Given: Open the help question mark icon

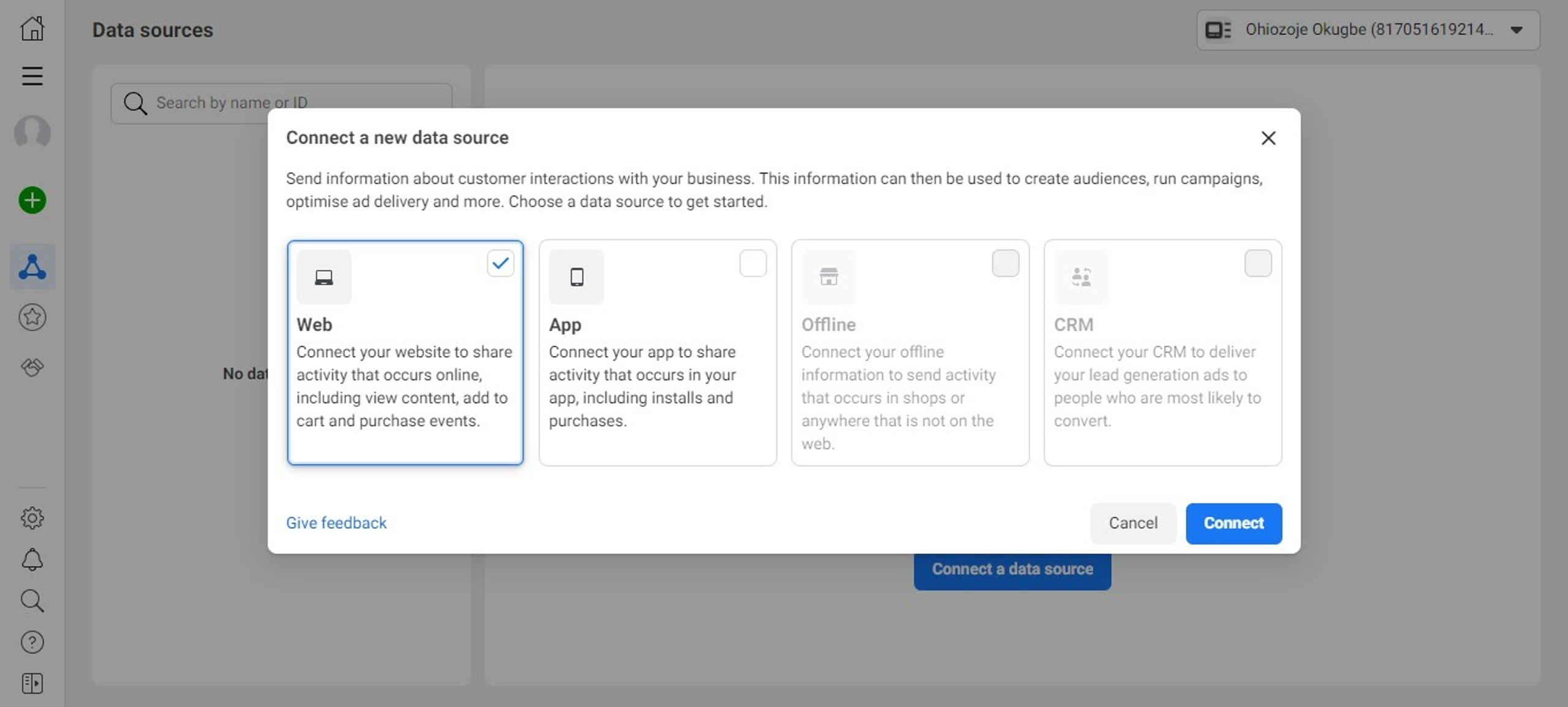Looking at the screenshot, I should pos(32,642).
